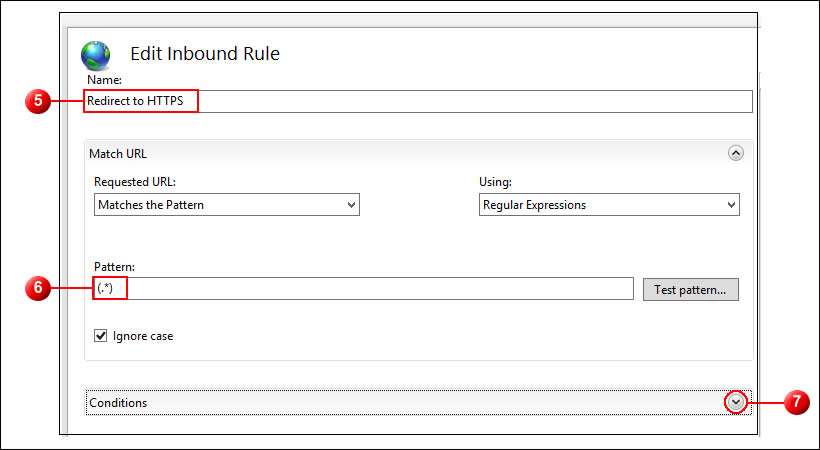Viewport: 820px width, 450px height.
Task: Click the Name field containing Redirect to HTTPS
Action: (x=418, y=101)
